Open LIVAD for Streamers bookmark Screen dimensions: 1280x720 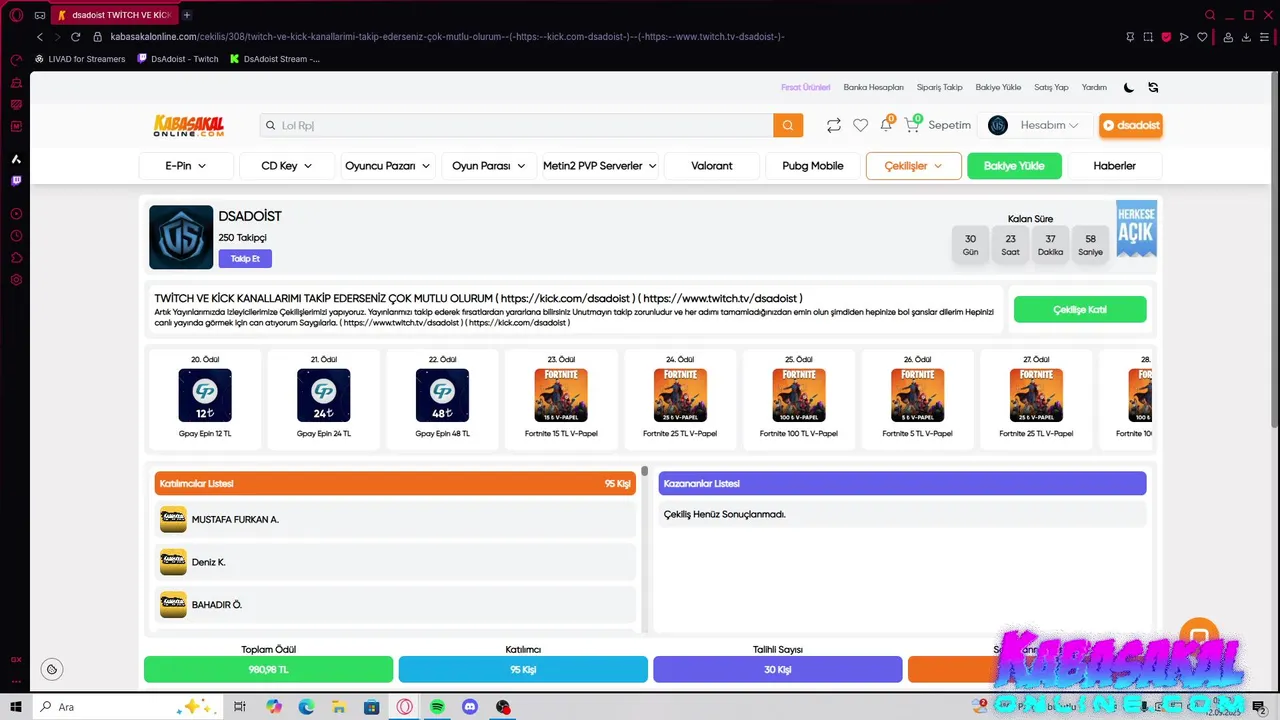(x=80, y=59)
